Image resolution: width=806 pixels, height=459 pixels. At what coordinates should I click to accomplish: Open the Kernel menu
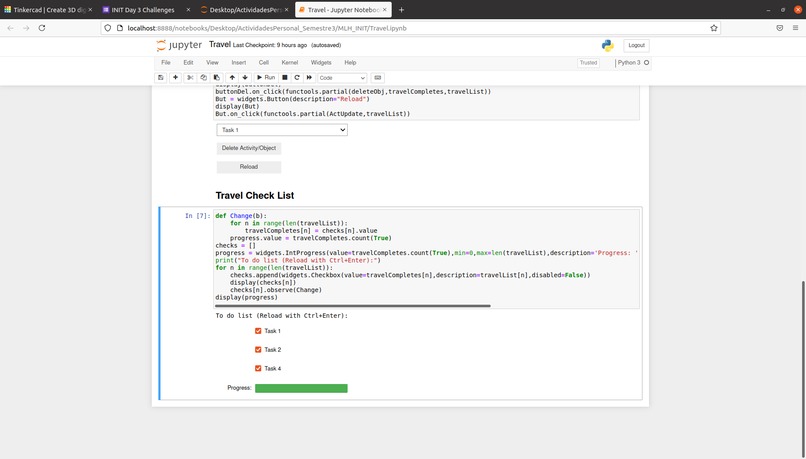[289, 63]
